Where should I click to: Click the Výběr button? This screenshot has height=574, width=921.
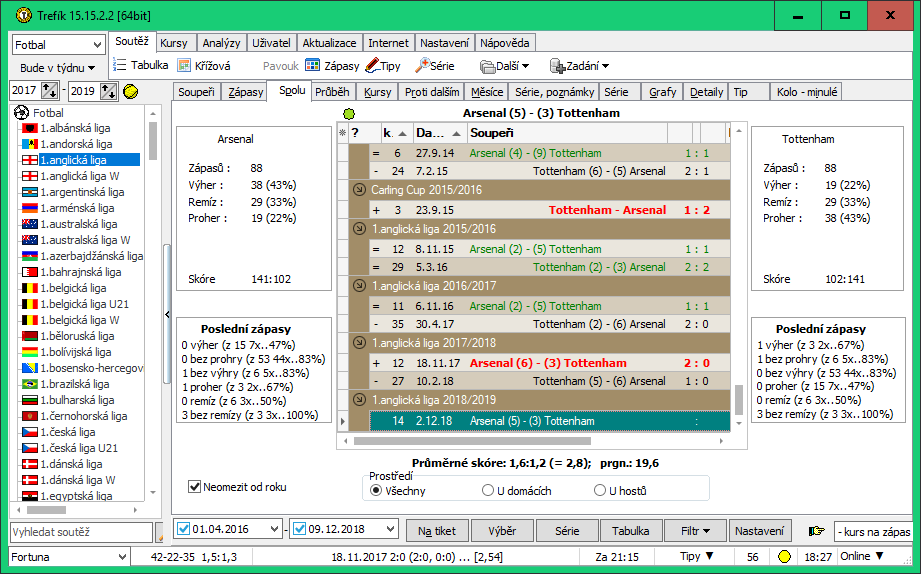pyautogui.click(x=502, y=531)
